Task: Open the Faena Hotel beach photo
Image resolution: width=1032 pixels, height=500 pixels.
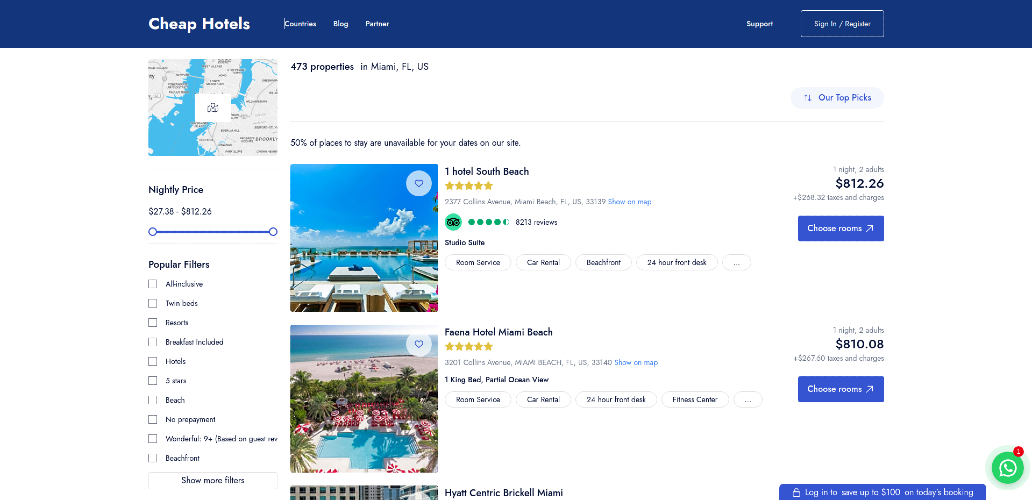Action: point(364,399)
